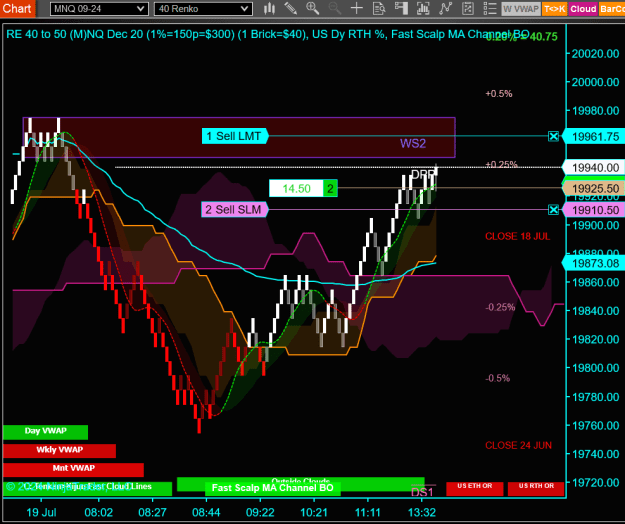The height and width of the screenshot is (524, 625).
Task: Click the CLOSE 18 JUL label
Action: point(517,236)
